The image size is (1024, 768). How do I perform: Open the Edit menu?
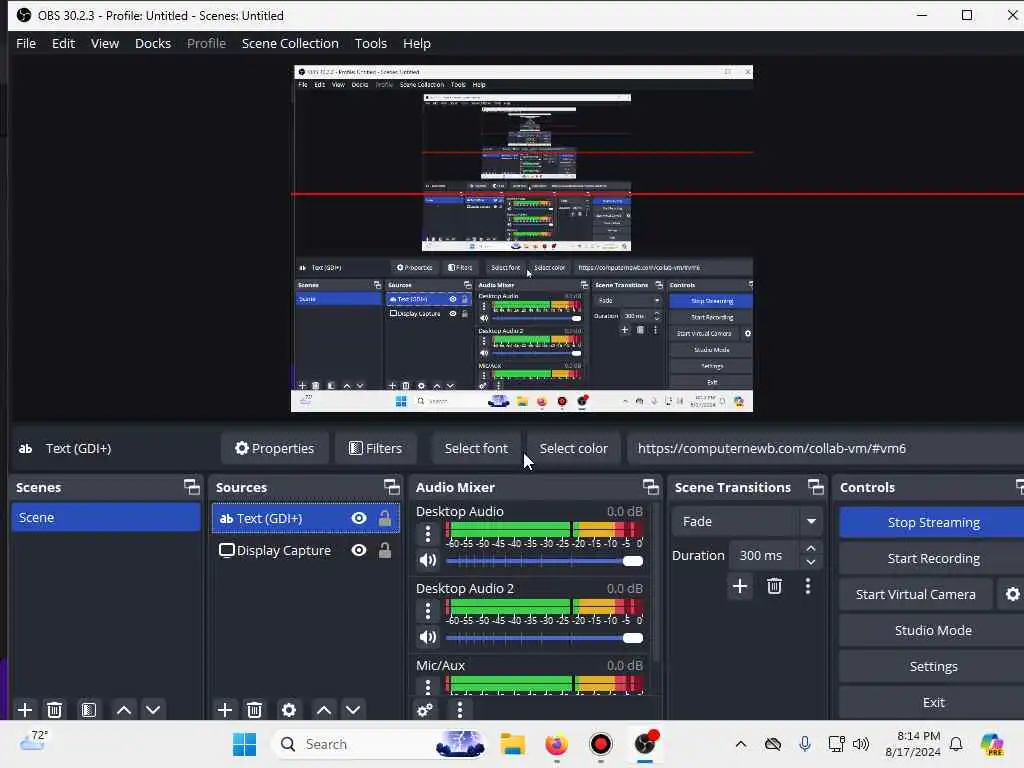pos(63,43)
